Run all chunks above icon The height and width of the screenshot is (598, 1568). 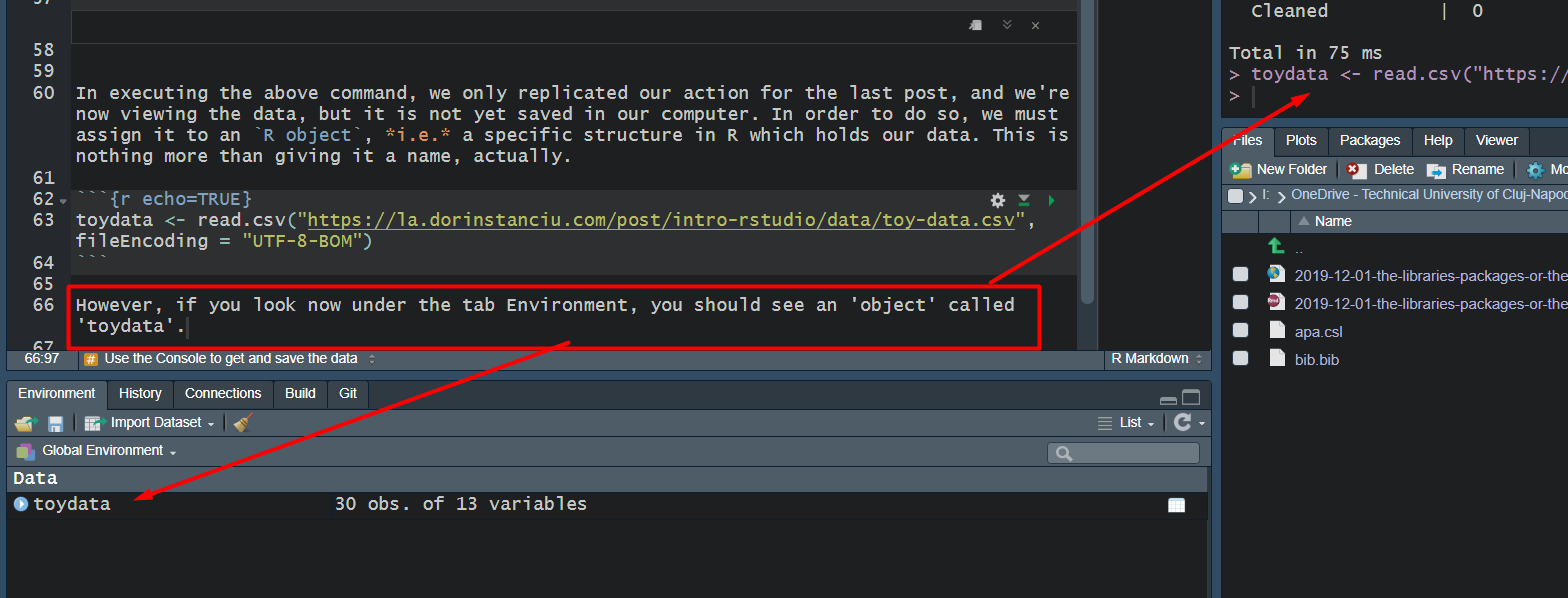point(1024,200)
